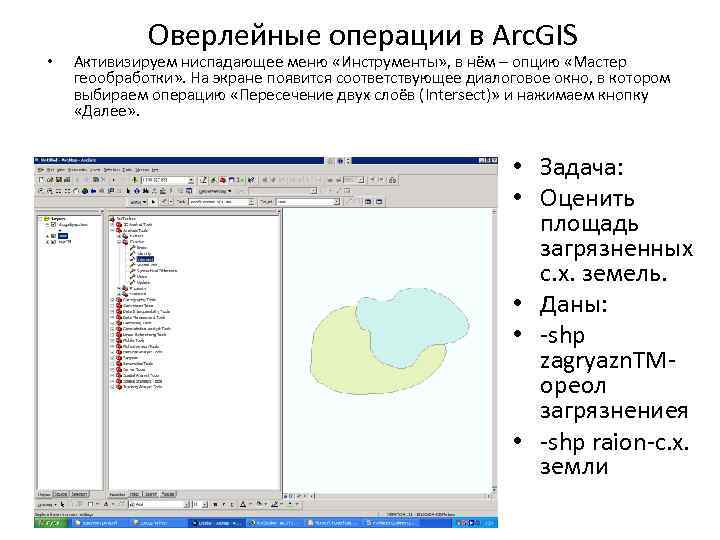Open the Georeferencing dropdown menu
Image resolution: width=720 pixels, height=540 pixels.
pos(215,191)
